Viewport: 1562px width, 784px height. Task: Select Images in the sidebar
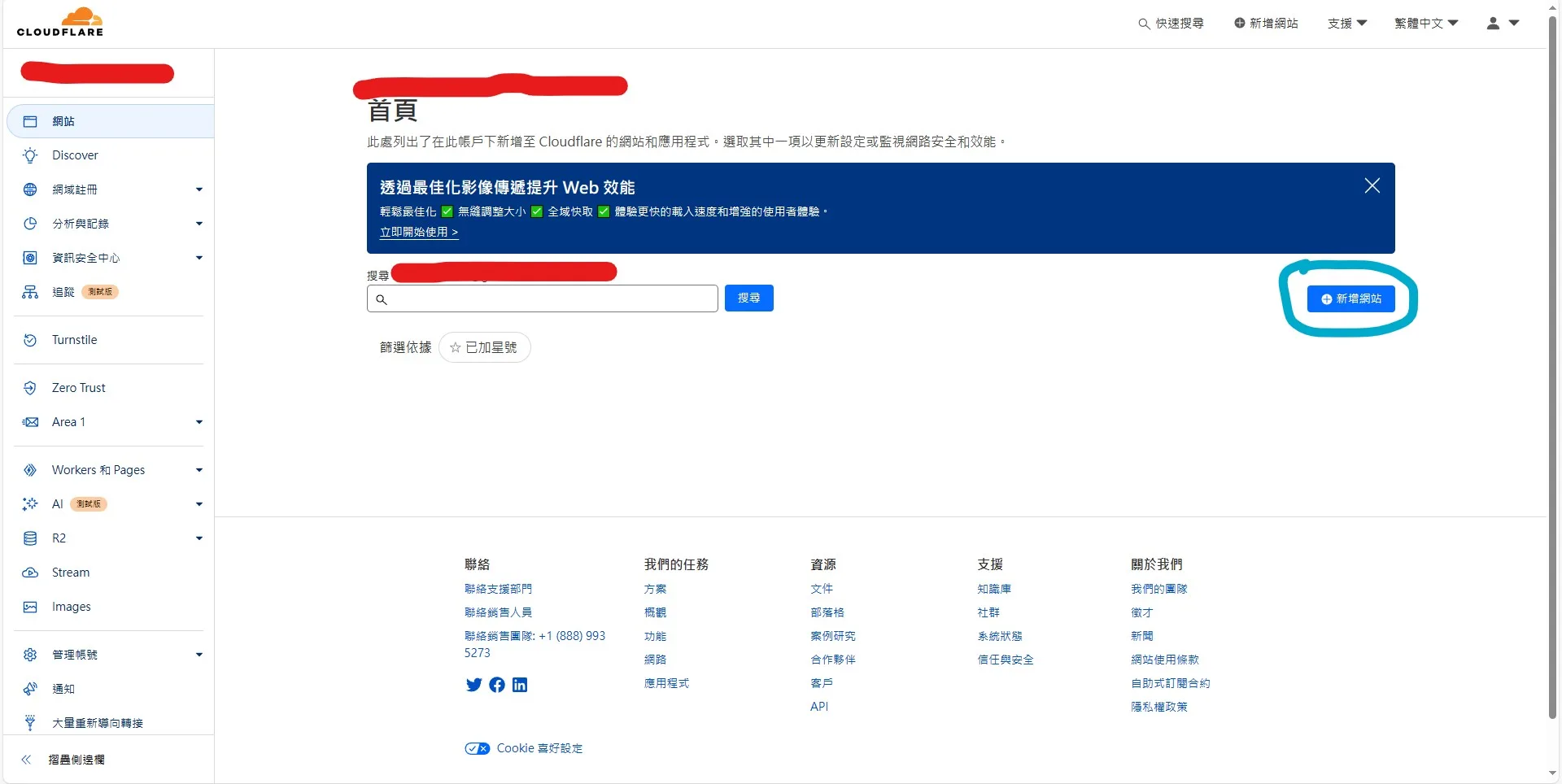pyautogui.click(x=72, y=607)
